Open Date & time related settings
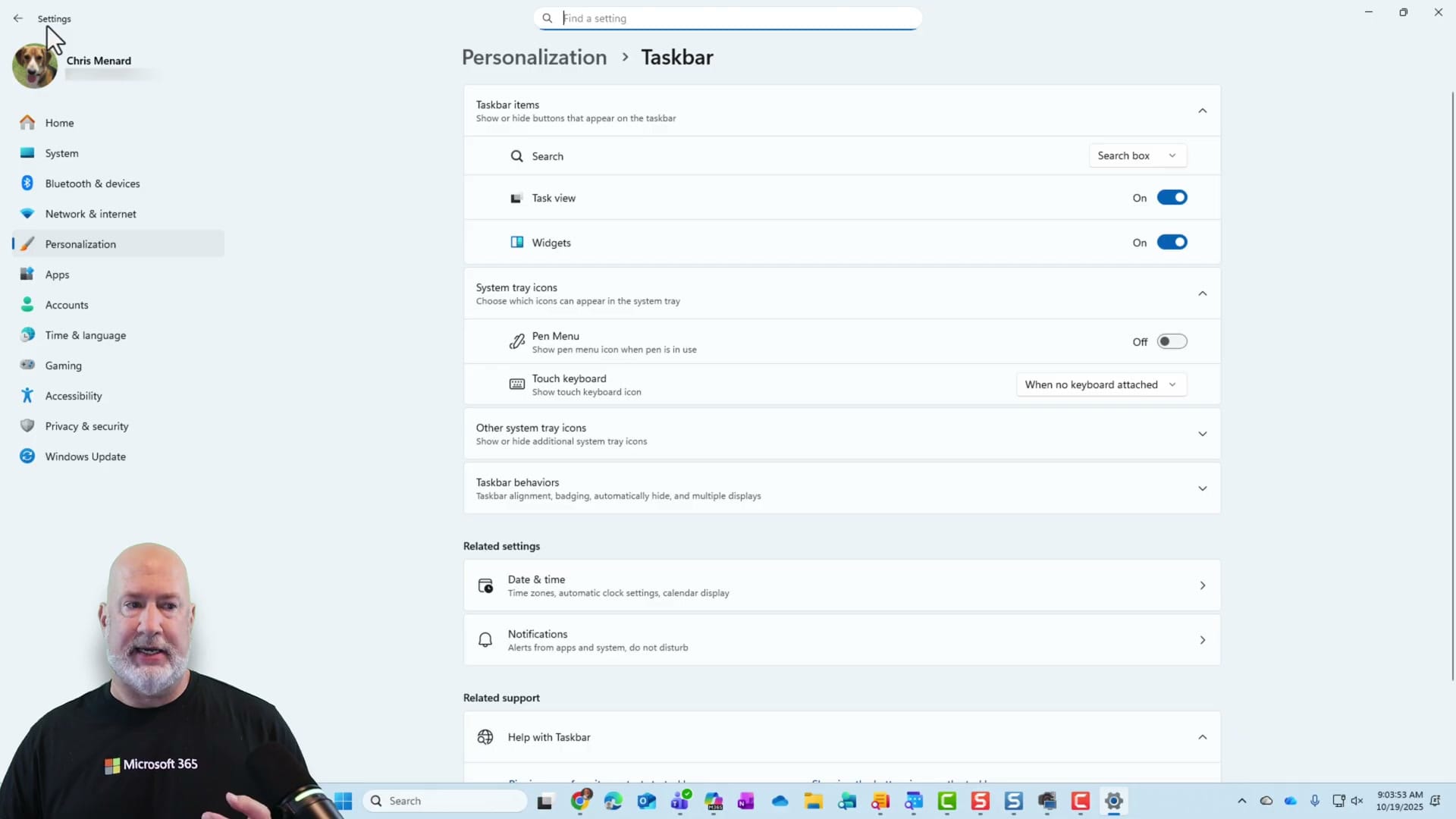The image size is (1456, 819). (842, 585)
